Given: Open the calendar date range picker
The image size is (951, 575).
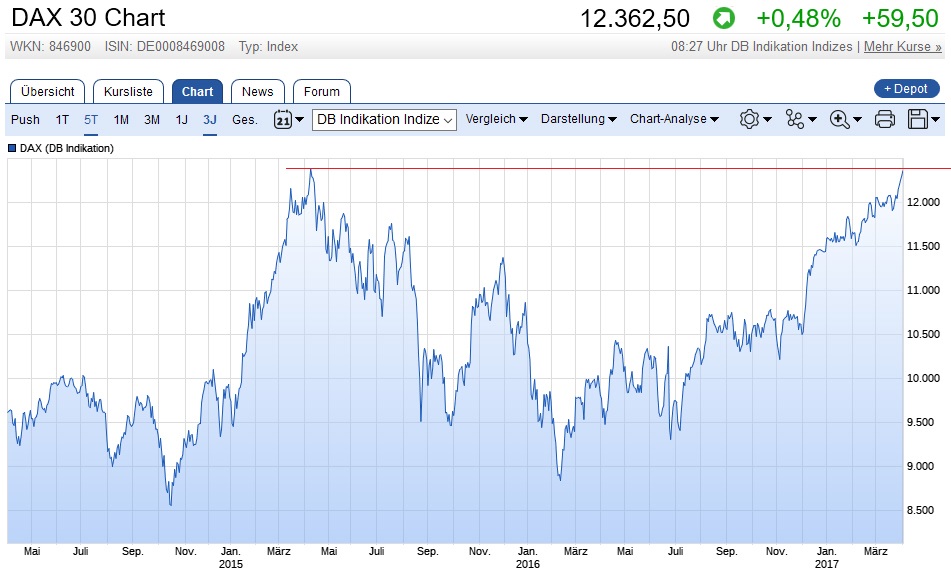Looking at the screenshot, I should tap(282, 120).
